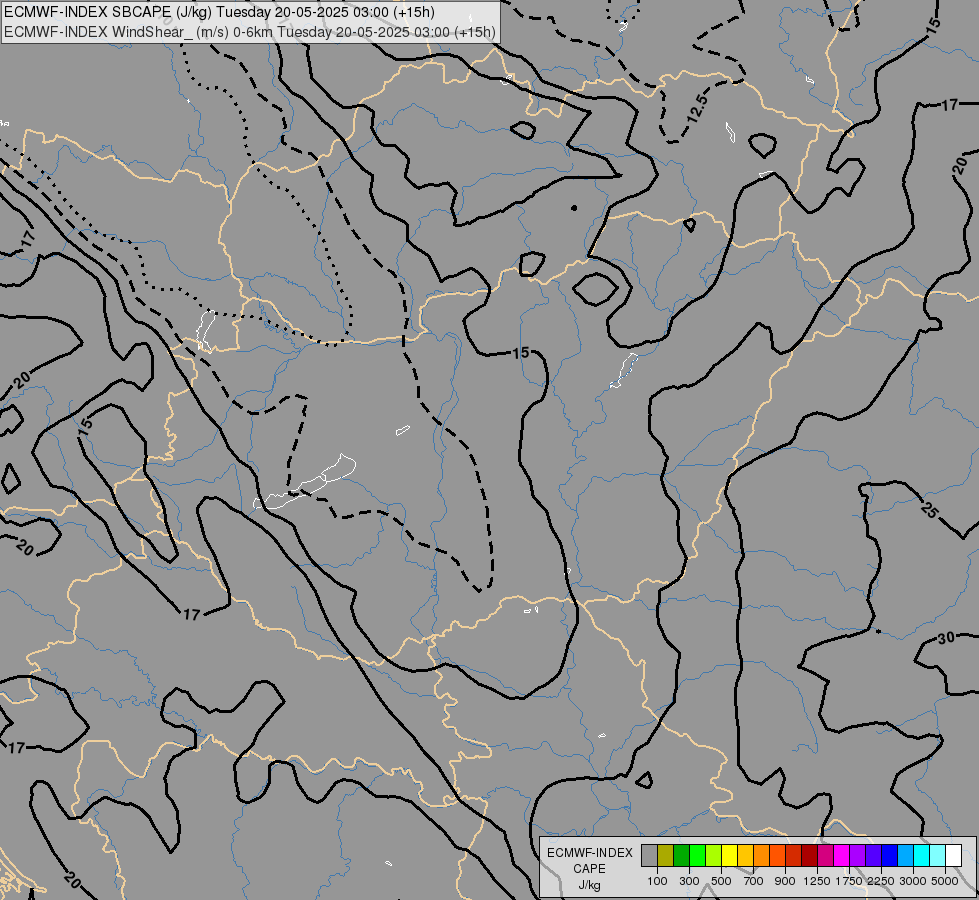Viewport: 979px width, 900px height.
Task: Click the ECMWF-INDEX legend heading
Action: pos(589,853)
